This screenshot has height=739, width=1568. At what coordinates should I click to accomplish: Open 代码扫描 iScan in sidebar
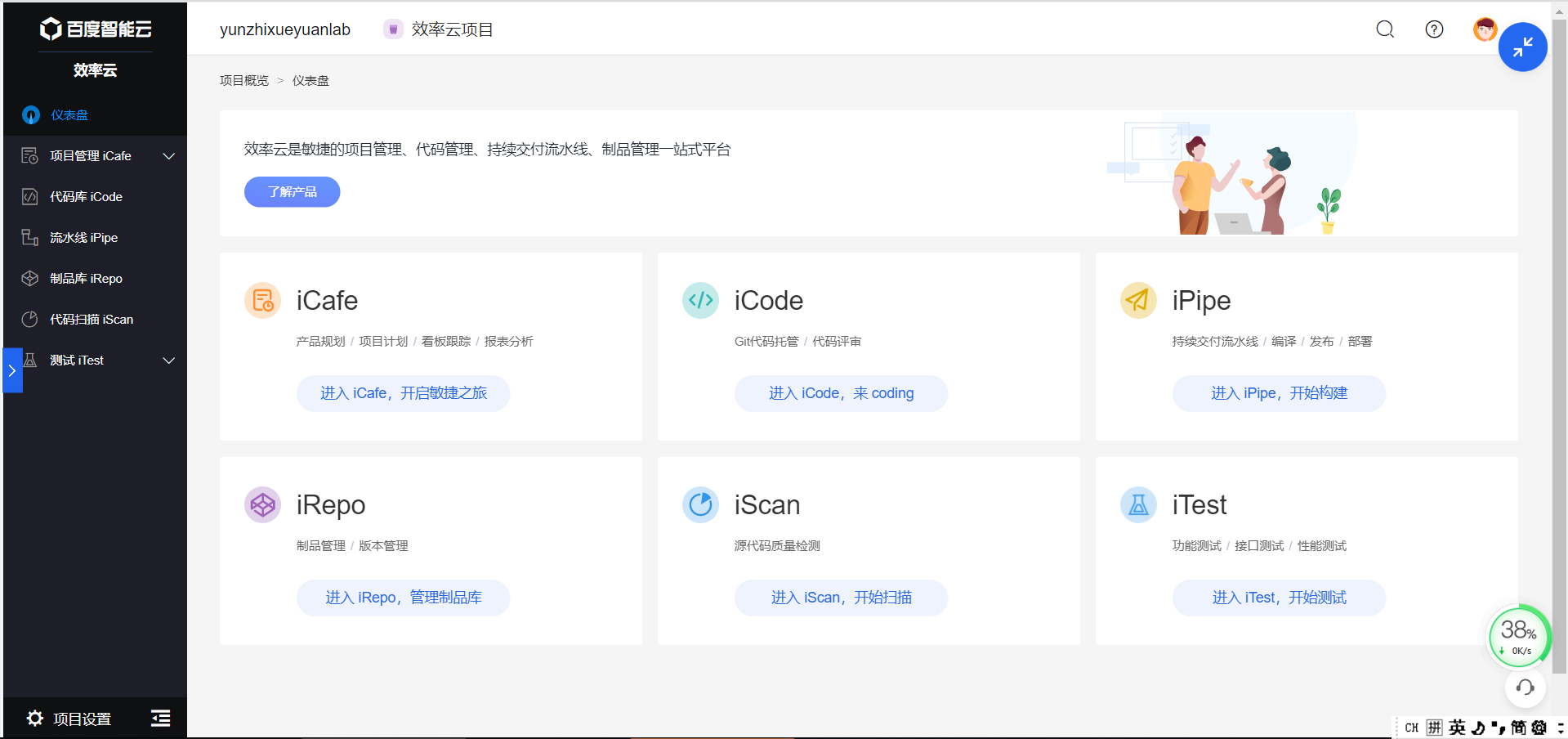tap(95, 320)
